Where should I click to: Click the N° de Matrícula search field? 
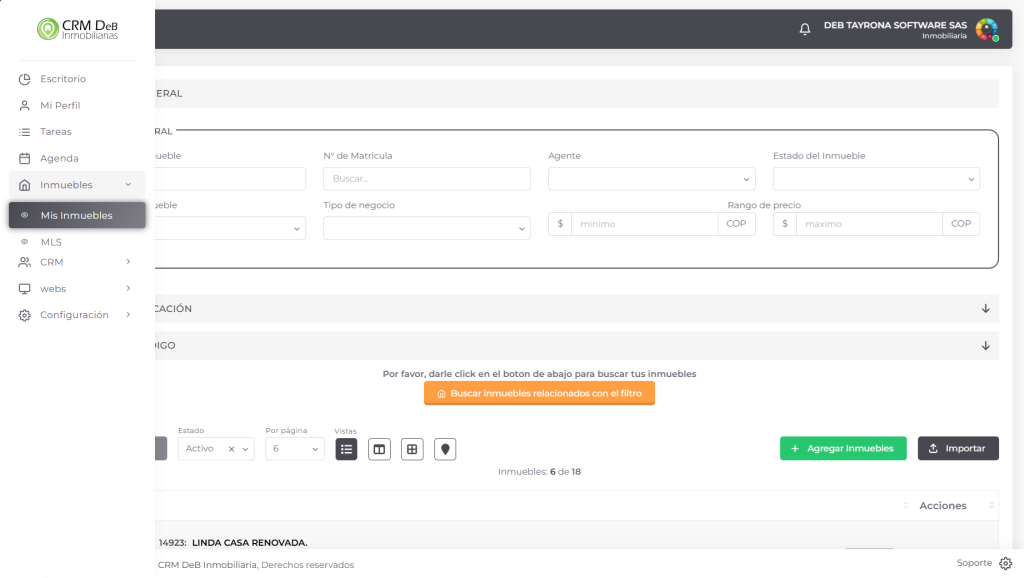click(426, 179)
